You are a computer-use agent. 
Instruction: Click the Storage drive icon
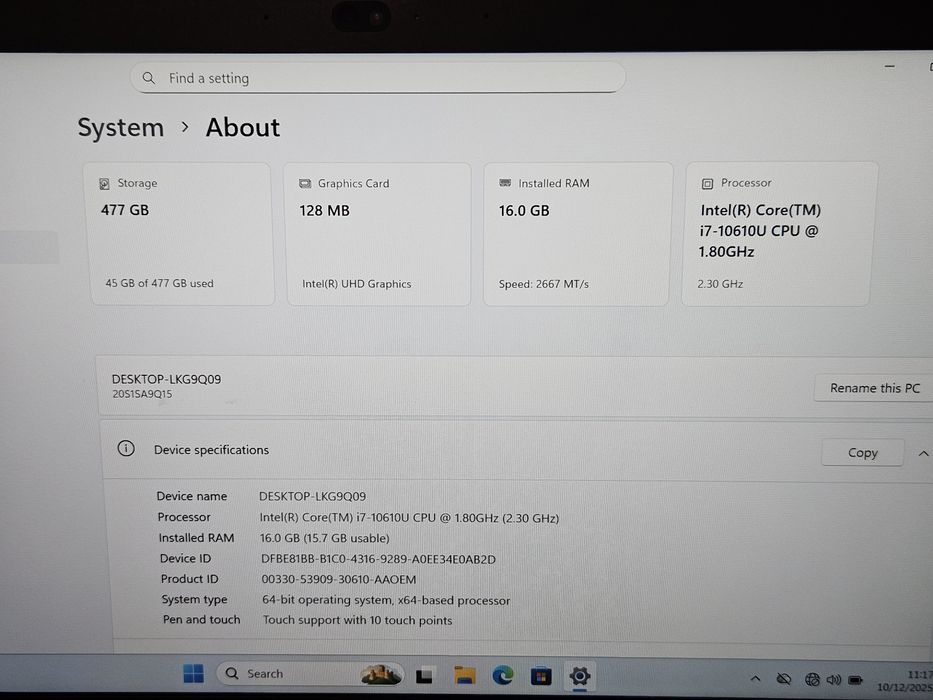(x=104, y=184)
